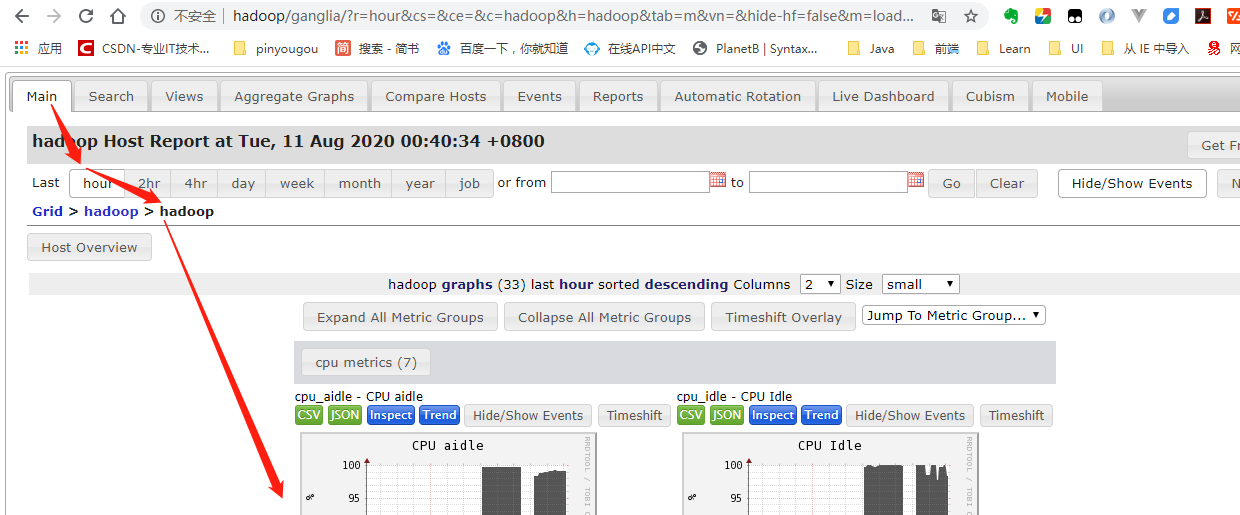Open the Aggregate Graphs tab

[x=294, y=96]
